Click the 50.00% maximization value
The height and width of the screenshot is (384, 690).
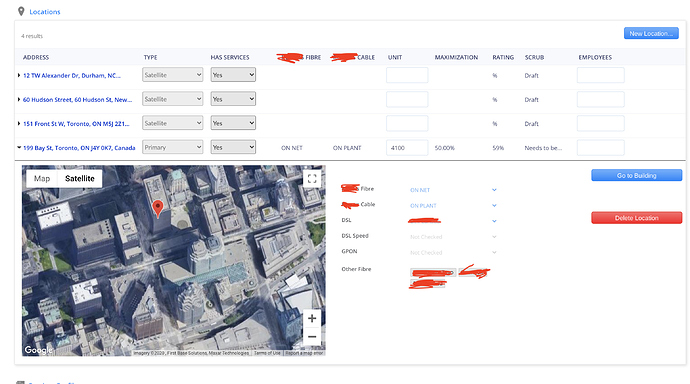pos(444,148)
